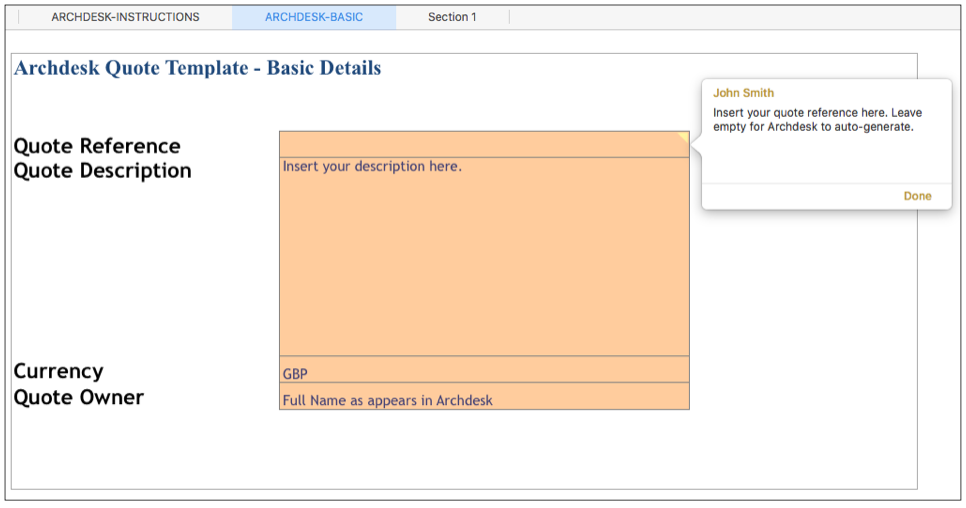Select the GBP currency cell
This screenshot has height=508, width=966.
click(484, 369)
